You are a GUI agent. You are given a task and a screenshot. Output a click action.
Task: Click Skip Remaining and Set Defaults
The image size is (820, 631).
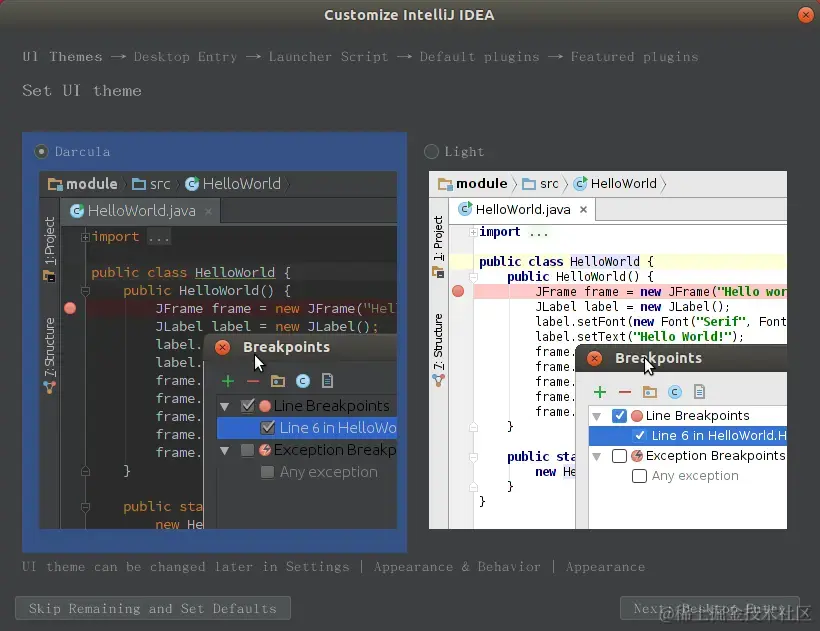coord(153,608)
